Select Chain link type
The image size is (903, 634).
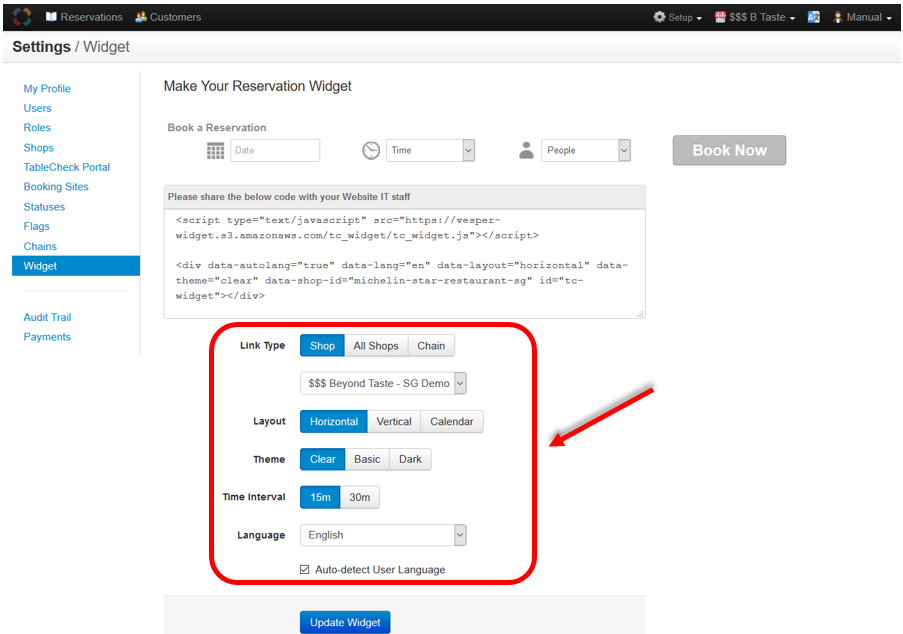tap(431, 346)
